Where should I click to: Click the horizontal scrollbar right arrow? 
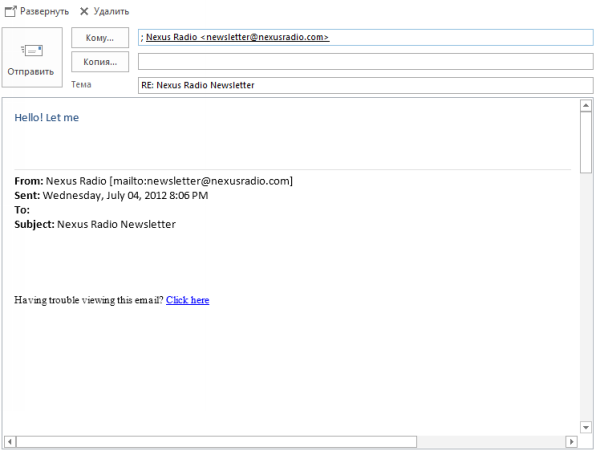click(571, 441)
